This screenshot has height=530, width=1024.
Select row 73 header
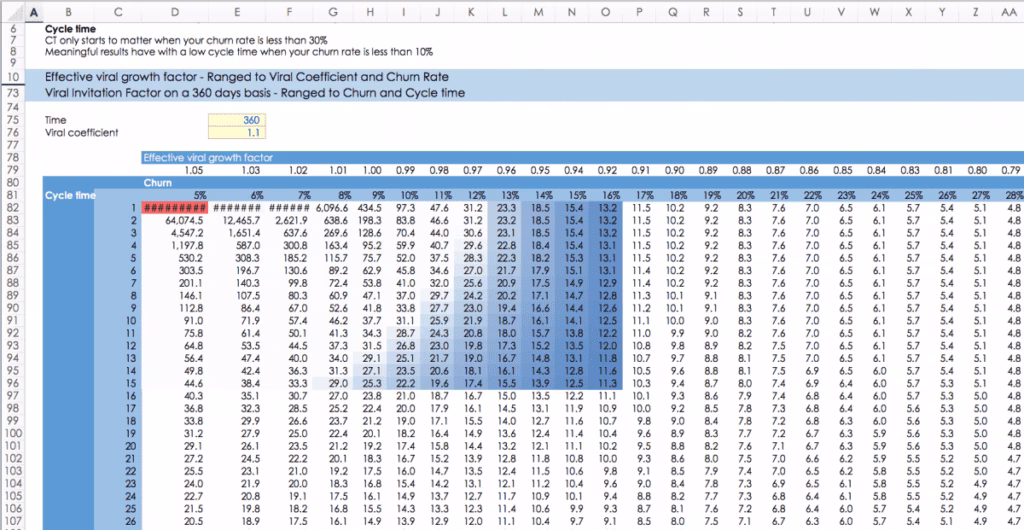click(x=12, y=93)
